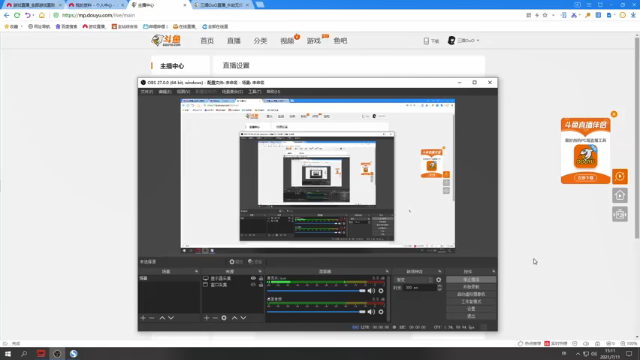Open the OBS Edit menu

[x=165, y=92]
